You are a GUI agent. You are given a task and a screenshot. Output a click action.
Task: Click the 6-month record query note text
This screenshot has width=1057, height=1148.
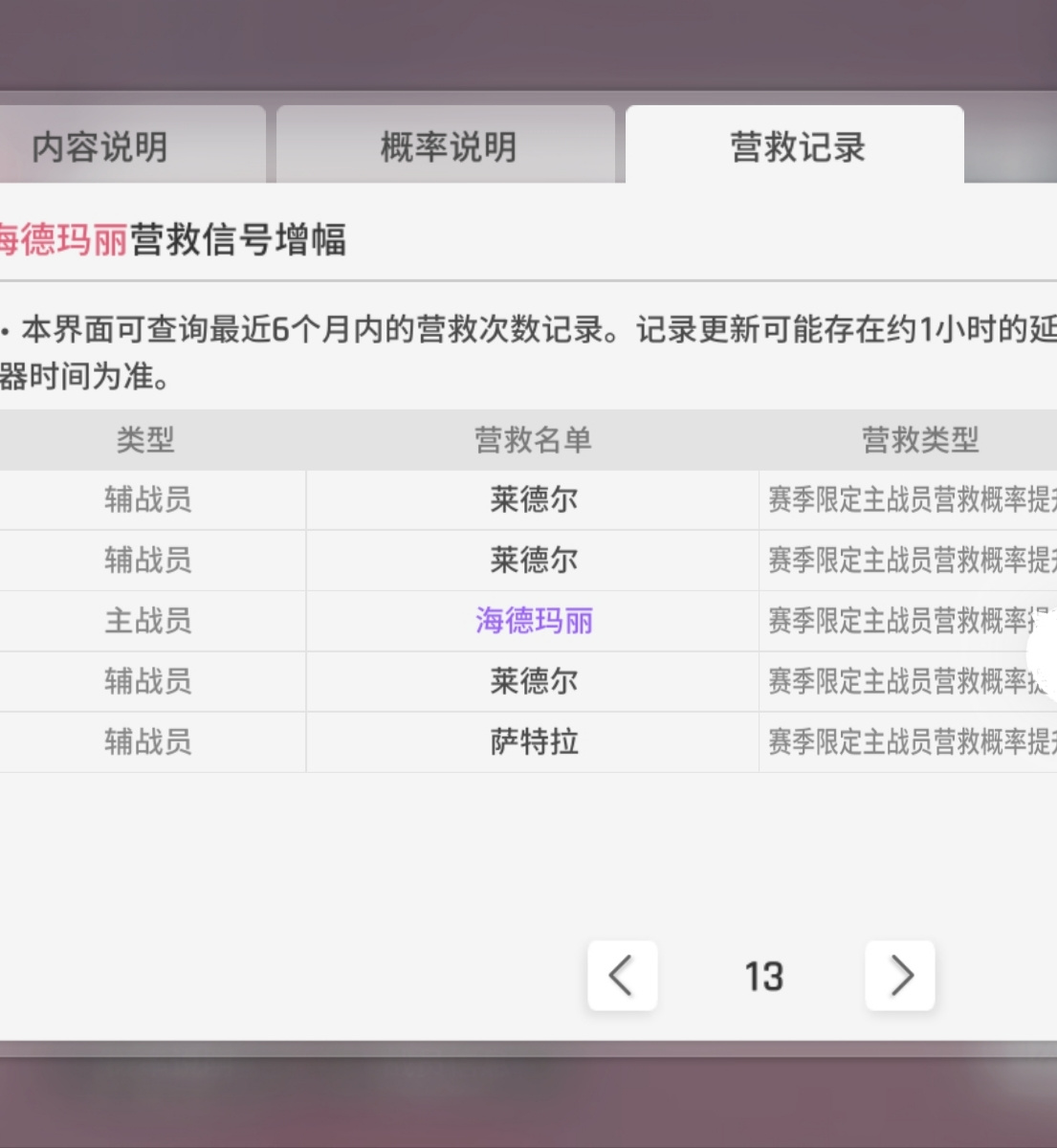coord(528,352)
